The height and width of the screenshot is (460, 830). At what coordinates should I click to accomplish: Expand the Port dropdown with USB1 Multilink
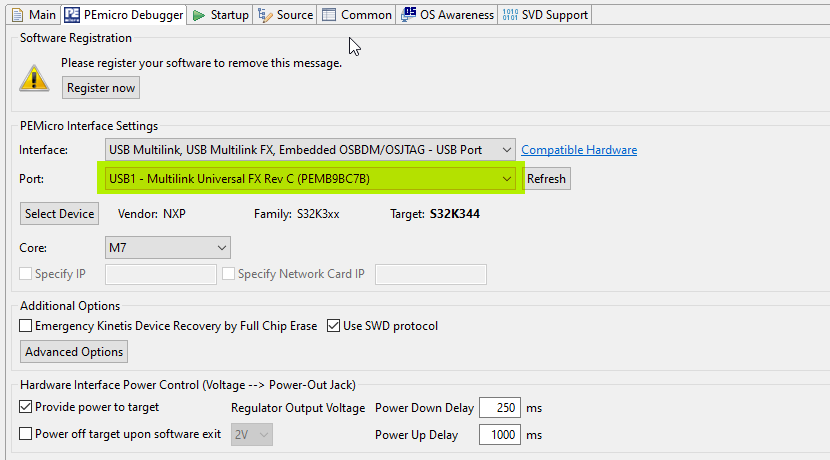[x=310, y=179]
